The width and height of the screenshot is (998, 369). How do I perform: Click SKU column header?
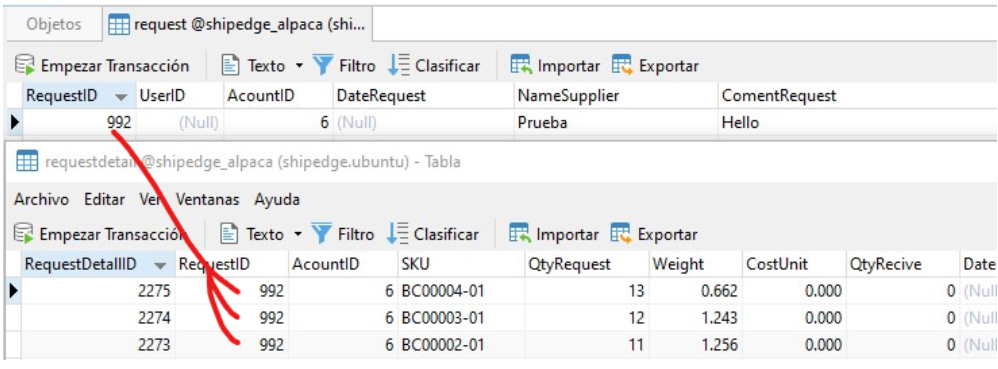point(461,265)
